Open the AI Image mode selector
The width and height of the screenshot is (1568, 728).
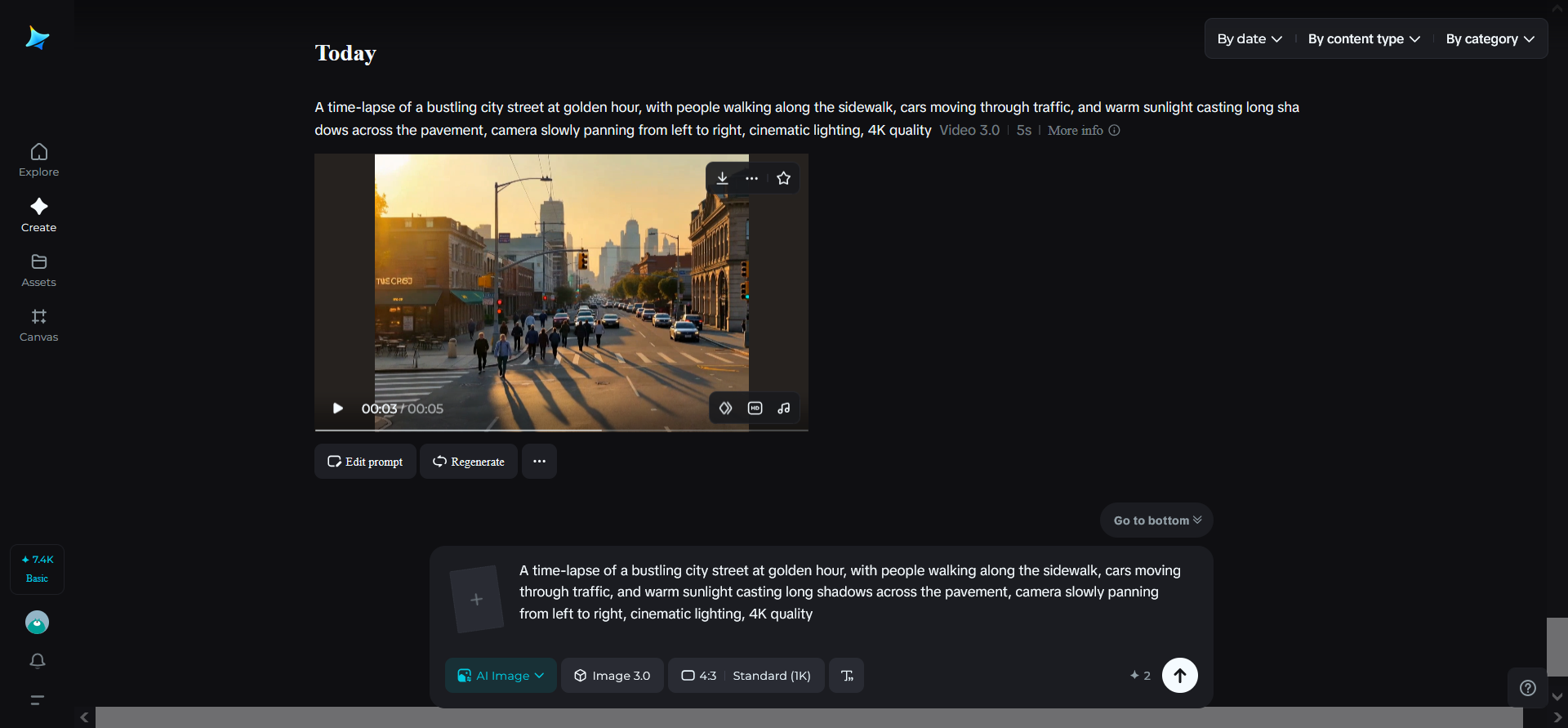coord(501,676)
